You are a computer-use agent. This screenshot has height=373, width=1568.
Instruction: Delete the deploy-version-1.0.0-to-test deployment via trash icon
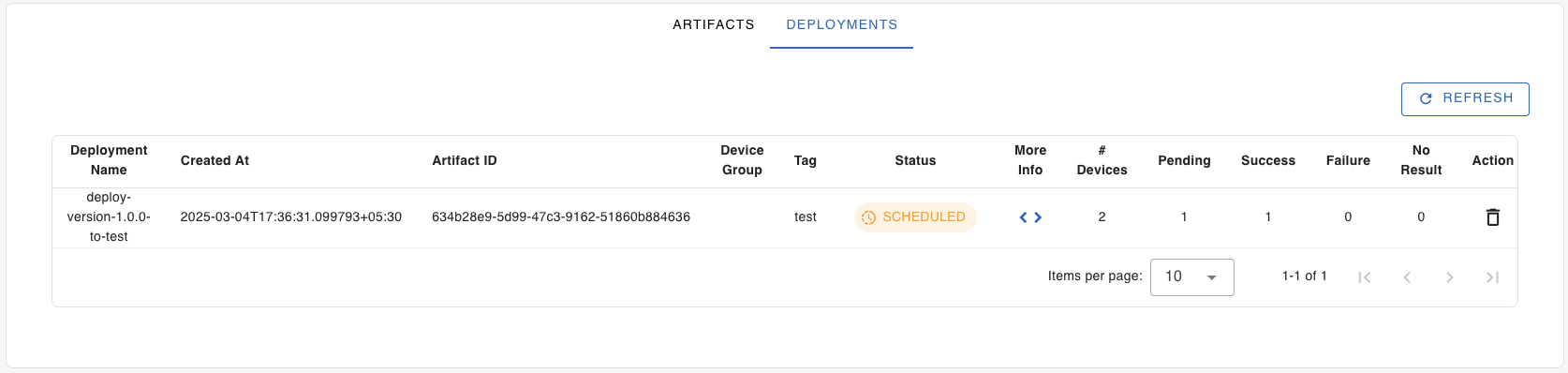point(1493,217)
